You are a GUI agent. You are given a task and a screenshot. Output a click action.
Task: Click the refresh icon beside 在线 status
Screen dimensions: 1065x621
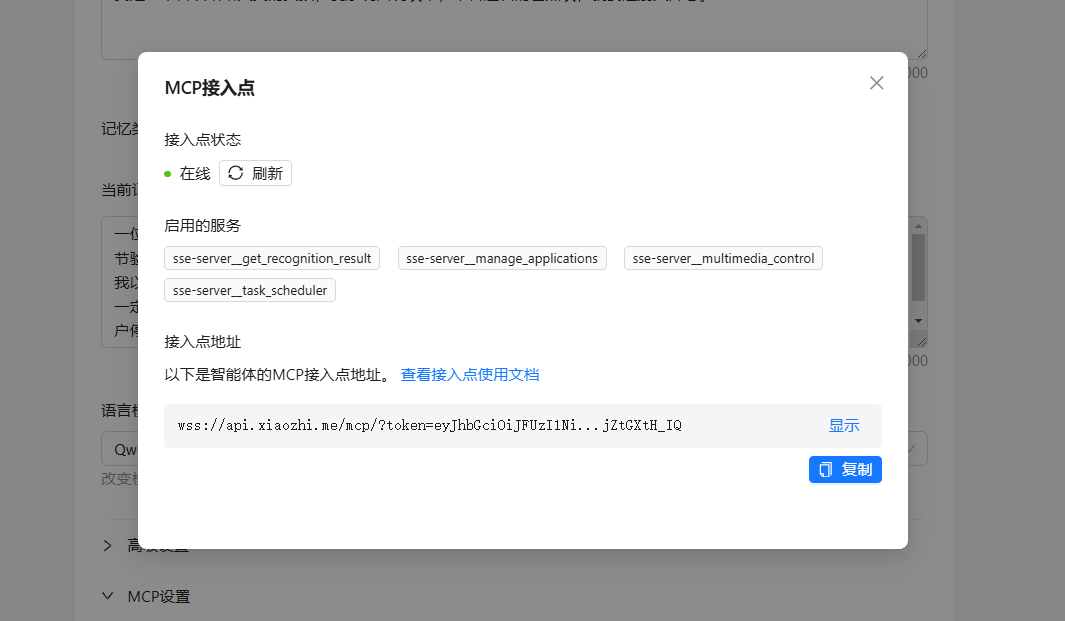[236, 173]
